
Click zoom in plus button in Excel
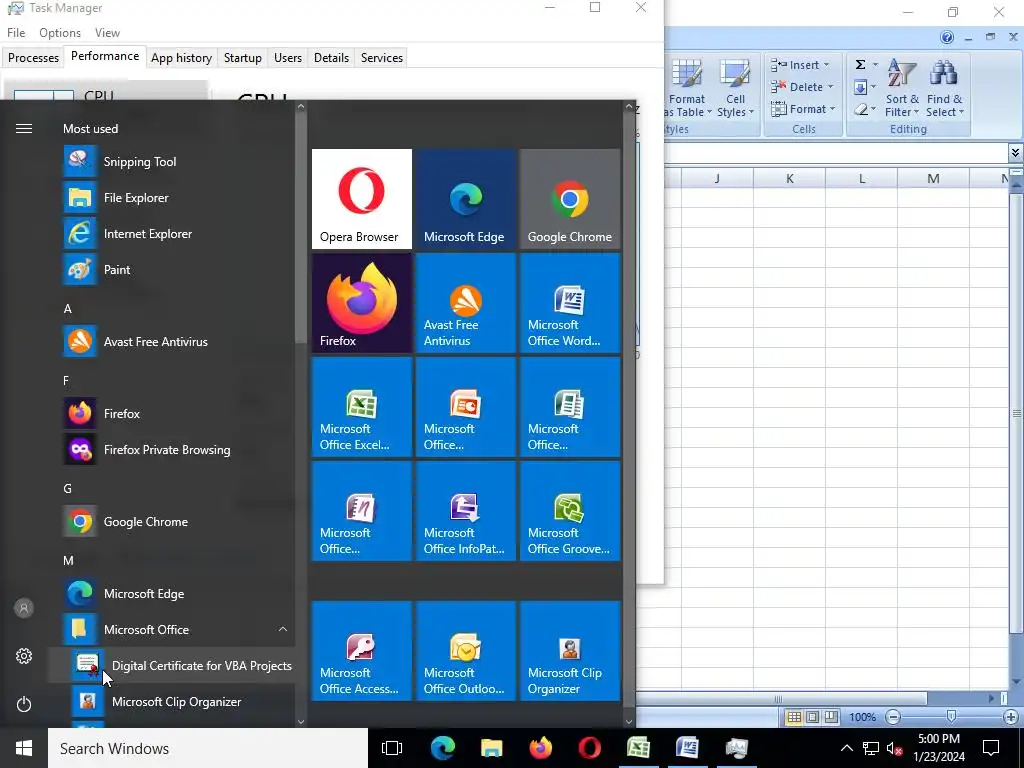tap(1010, 717)
